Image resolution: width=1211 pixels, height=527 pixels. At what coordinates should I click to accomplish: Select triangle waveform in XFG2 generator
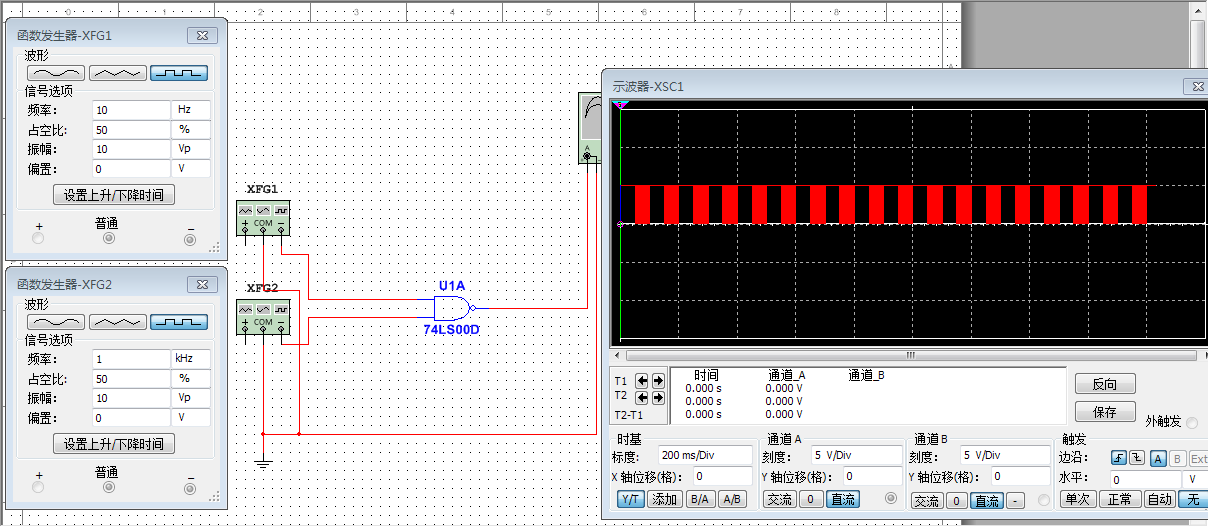[x=117, y=322]
